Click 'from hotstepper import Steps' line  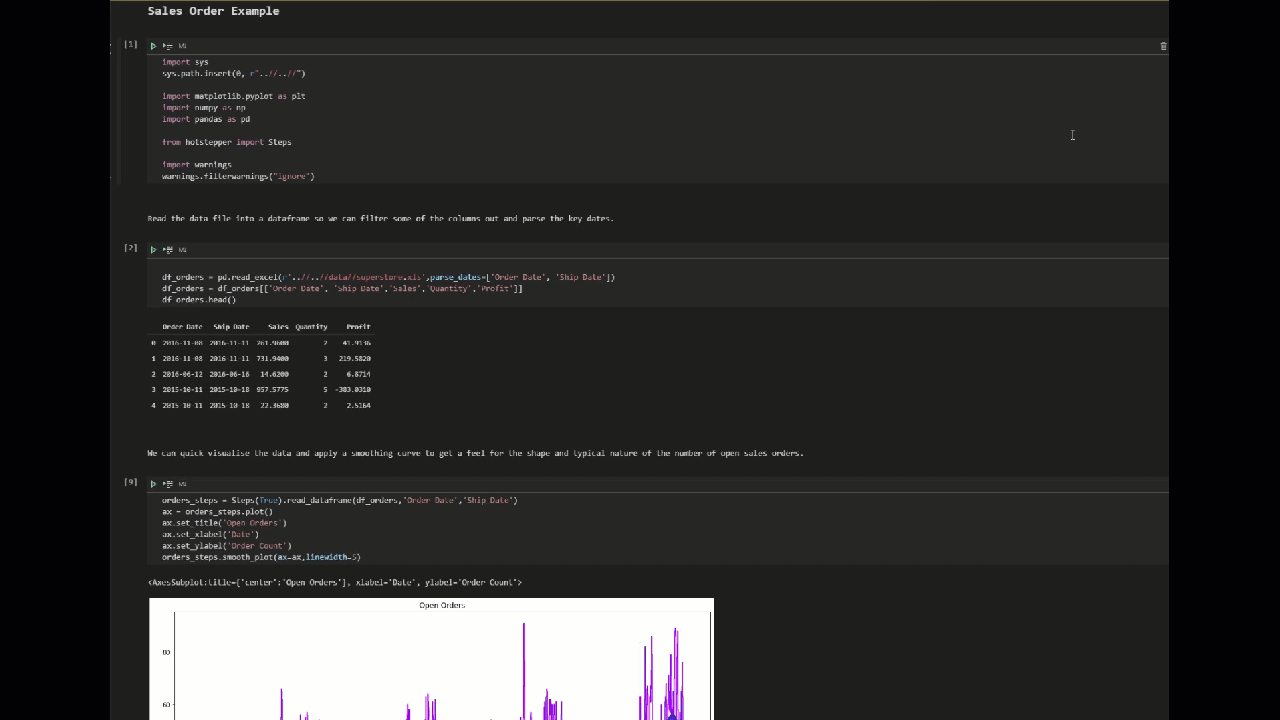[227, 142]
